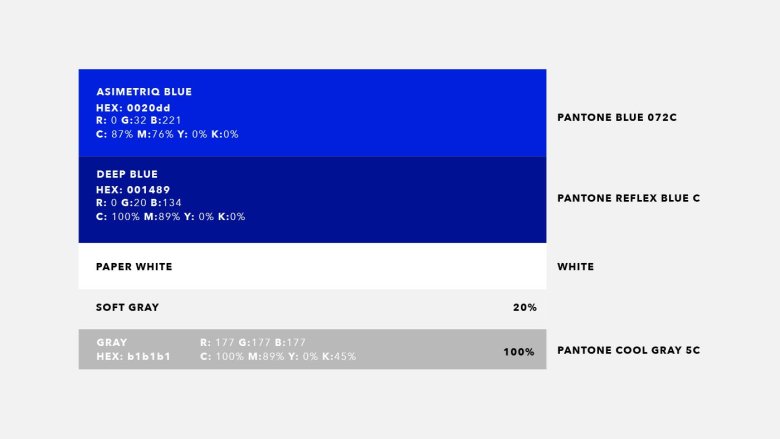Click the HEX: 0020dd value

(138, 106)
